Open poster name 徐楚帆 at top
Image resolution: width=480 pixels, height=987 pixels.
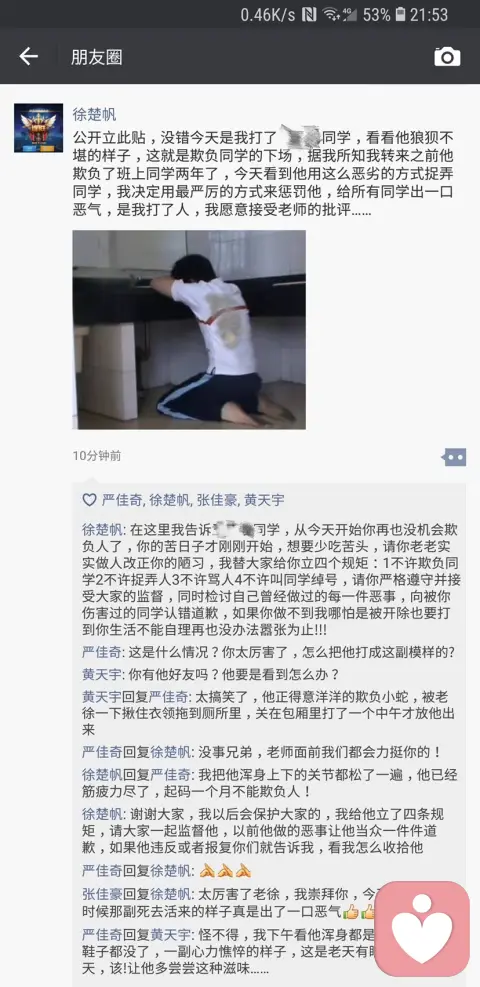[94, 115]
